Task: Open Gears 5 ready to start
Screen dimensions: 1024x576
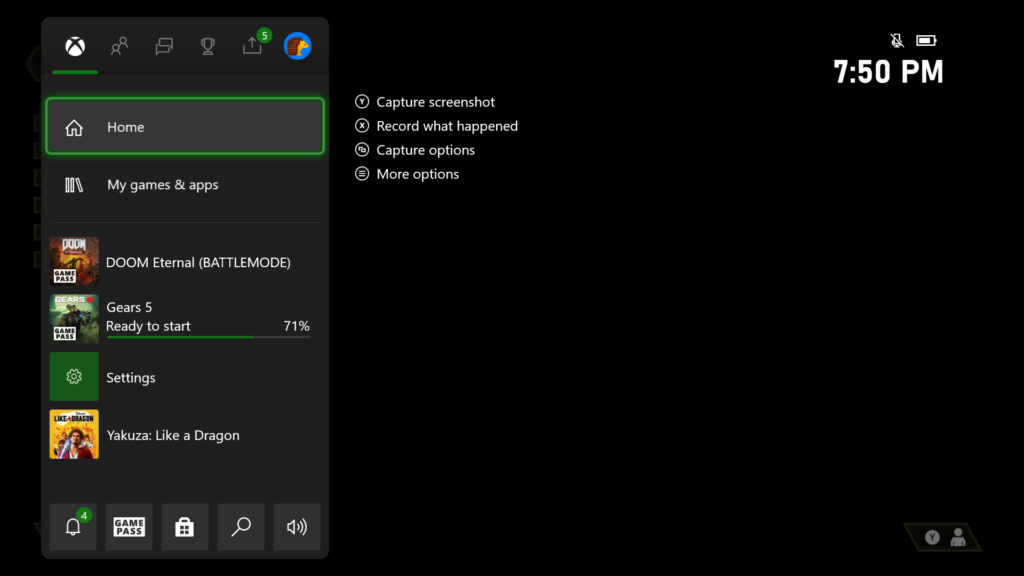Action: point(185,319)
